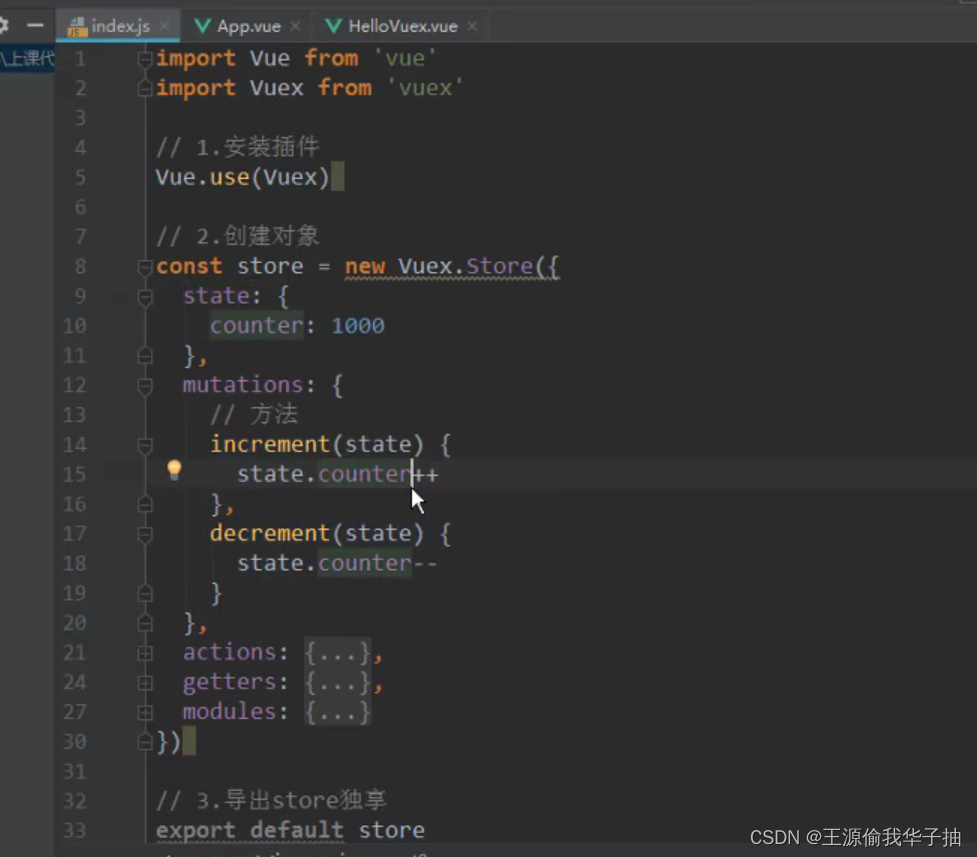
Task: Click the Vue file icon on HelloVuex.vue tab
Action: (x=334, y=26)
